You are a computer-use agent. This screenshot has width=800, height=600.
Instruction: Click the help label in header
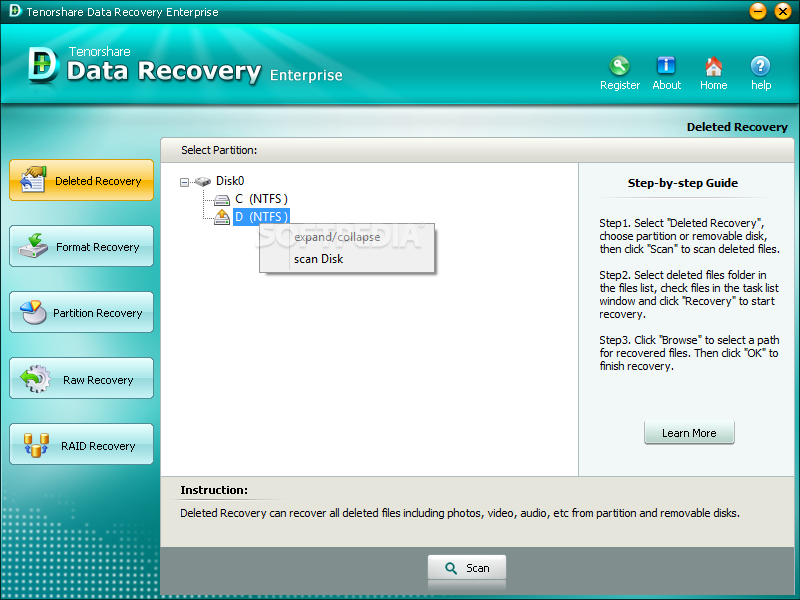tap(761, 85)
